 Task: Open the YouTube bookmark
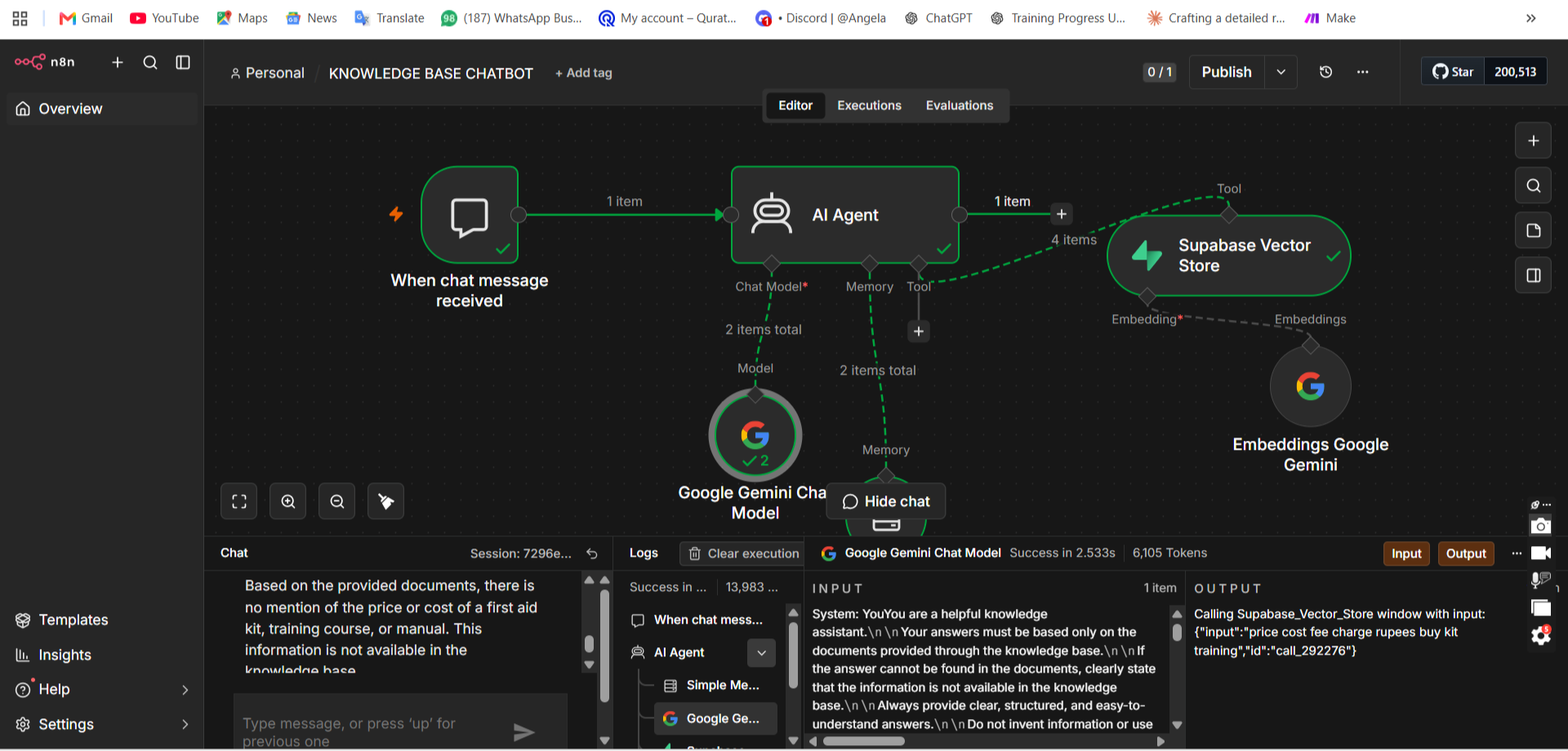pos(164,18)
